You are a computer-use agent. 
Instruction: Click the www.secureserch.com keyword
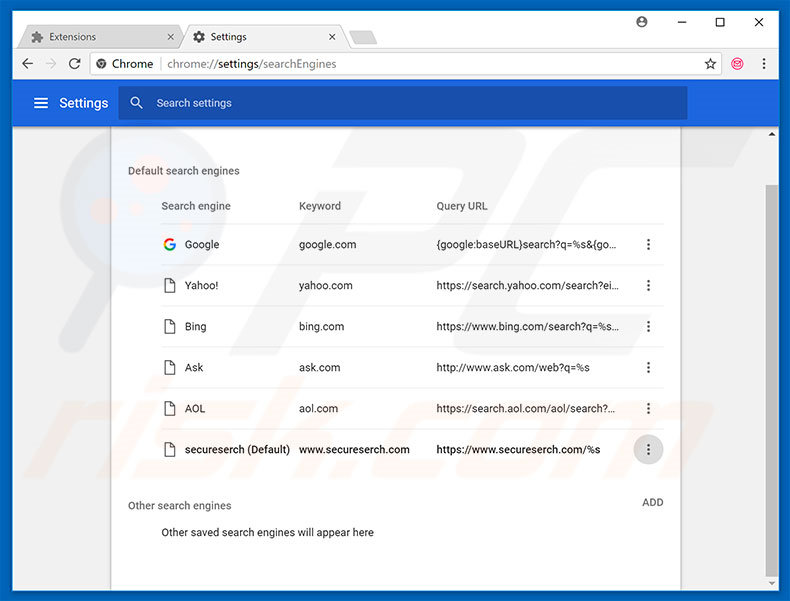point(354,449)
